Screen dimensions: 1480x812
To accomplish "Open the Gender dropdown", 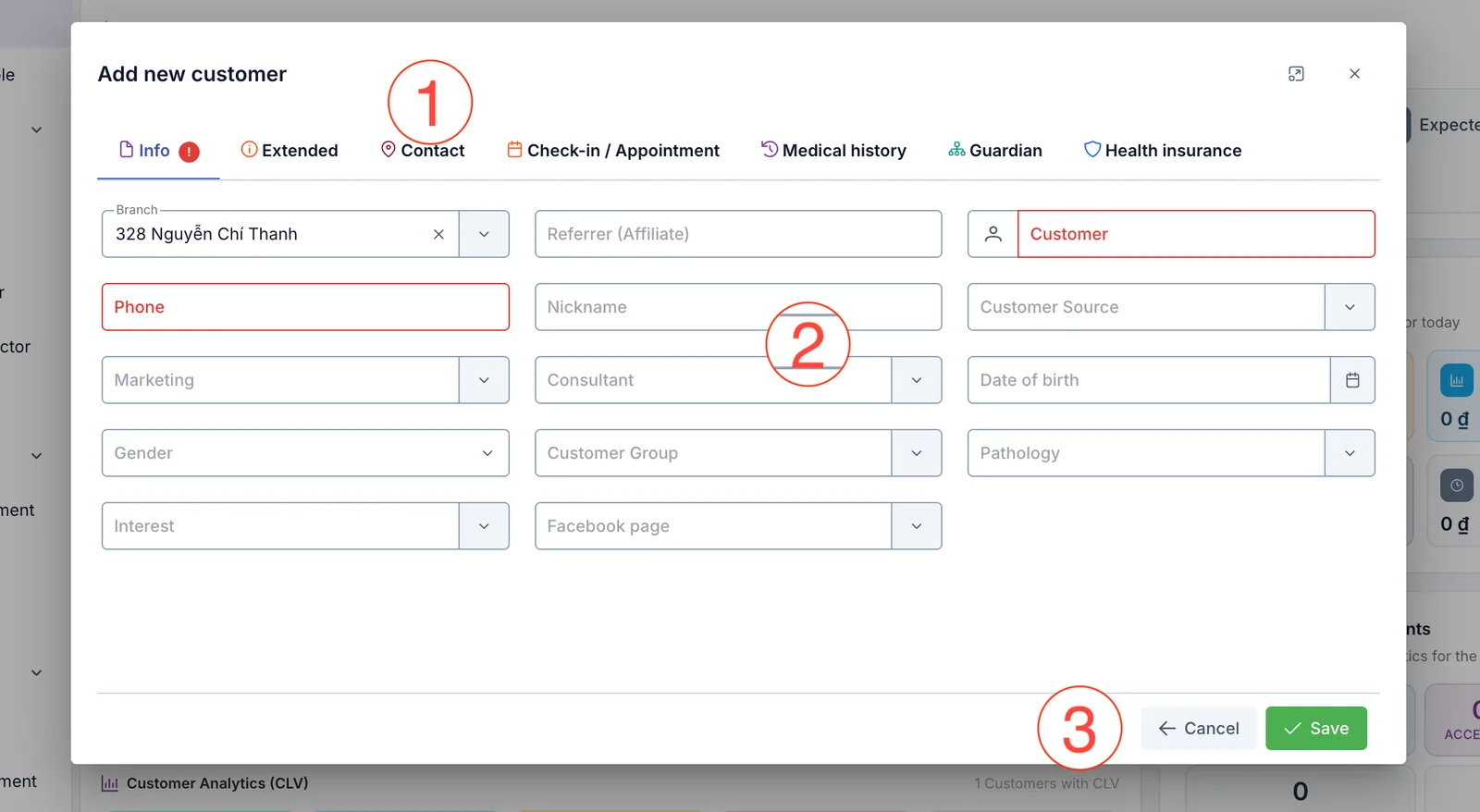I will tap(305, 453).
